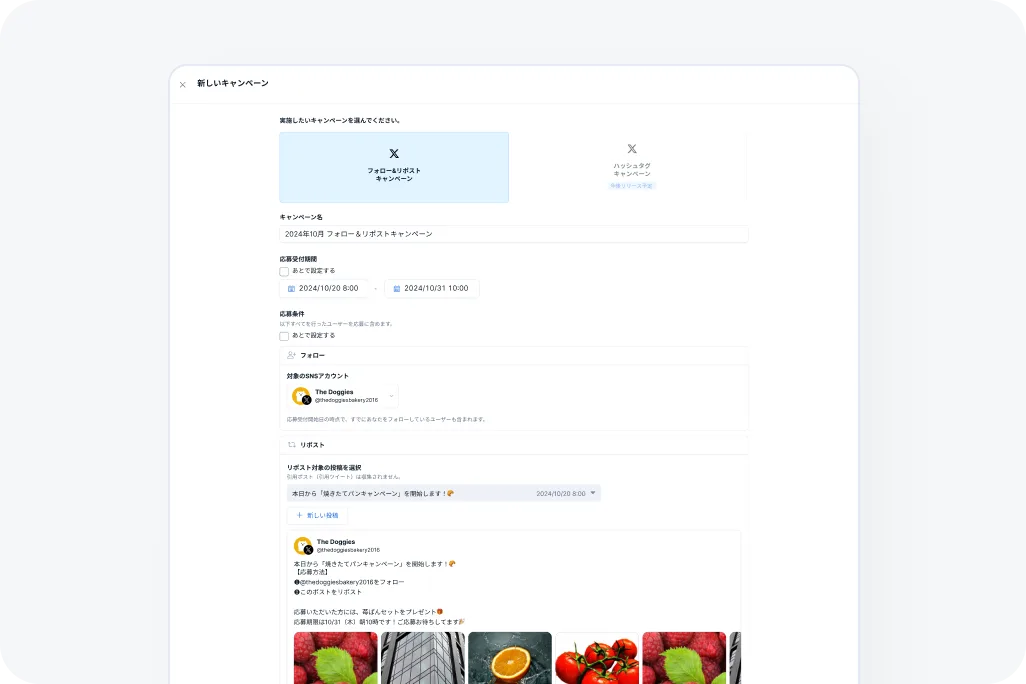This screenshot has width=1026, height=684.
Task: Click the repost arrows icon in the header
Action: point(292,444)
